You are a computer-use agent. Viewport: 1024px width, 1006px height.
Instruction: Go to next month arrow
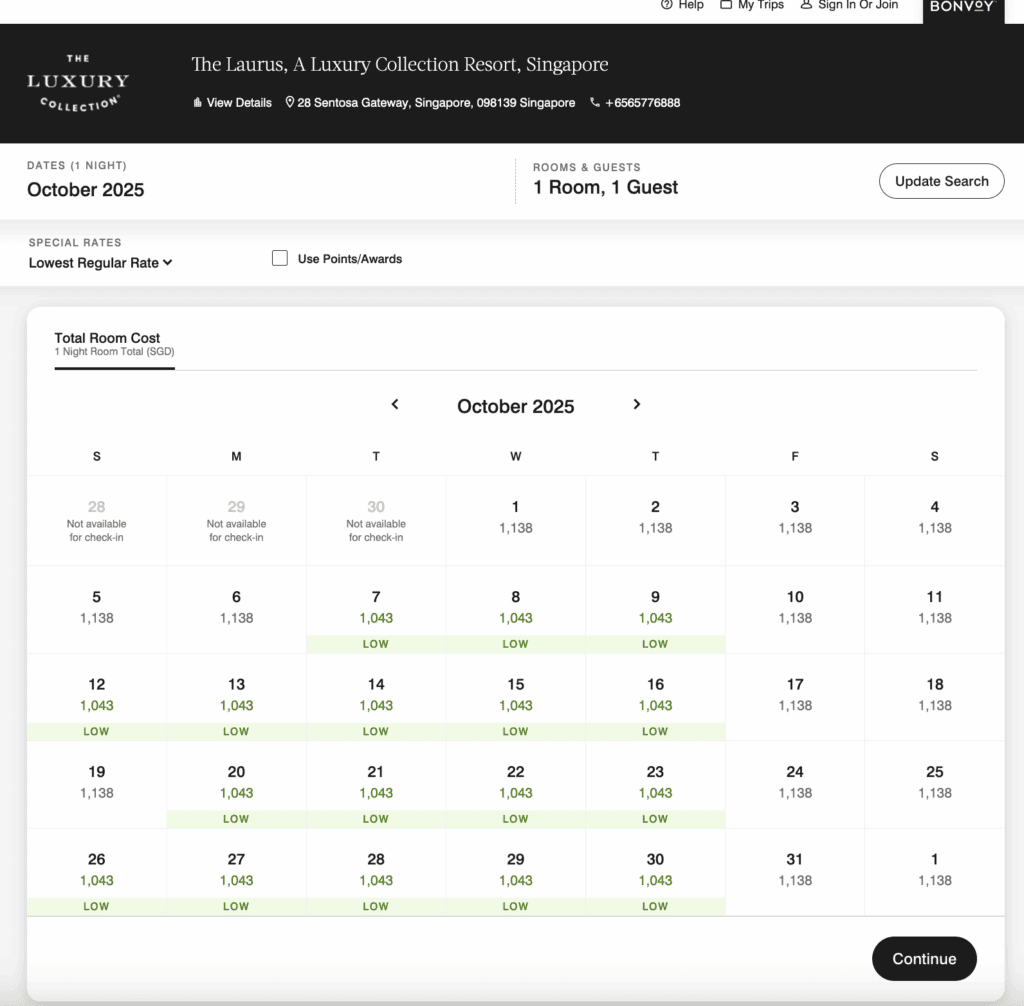point(637,405)
